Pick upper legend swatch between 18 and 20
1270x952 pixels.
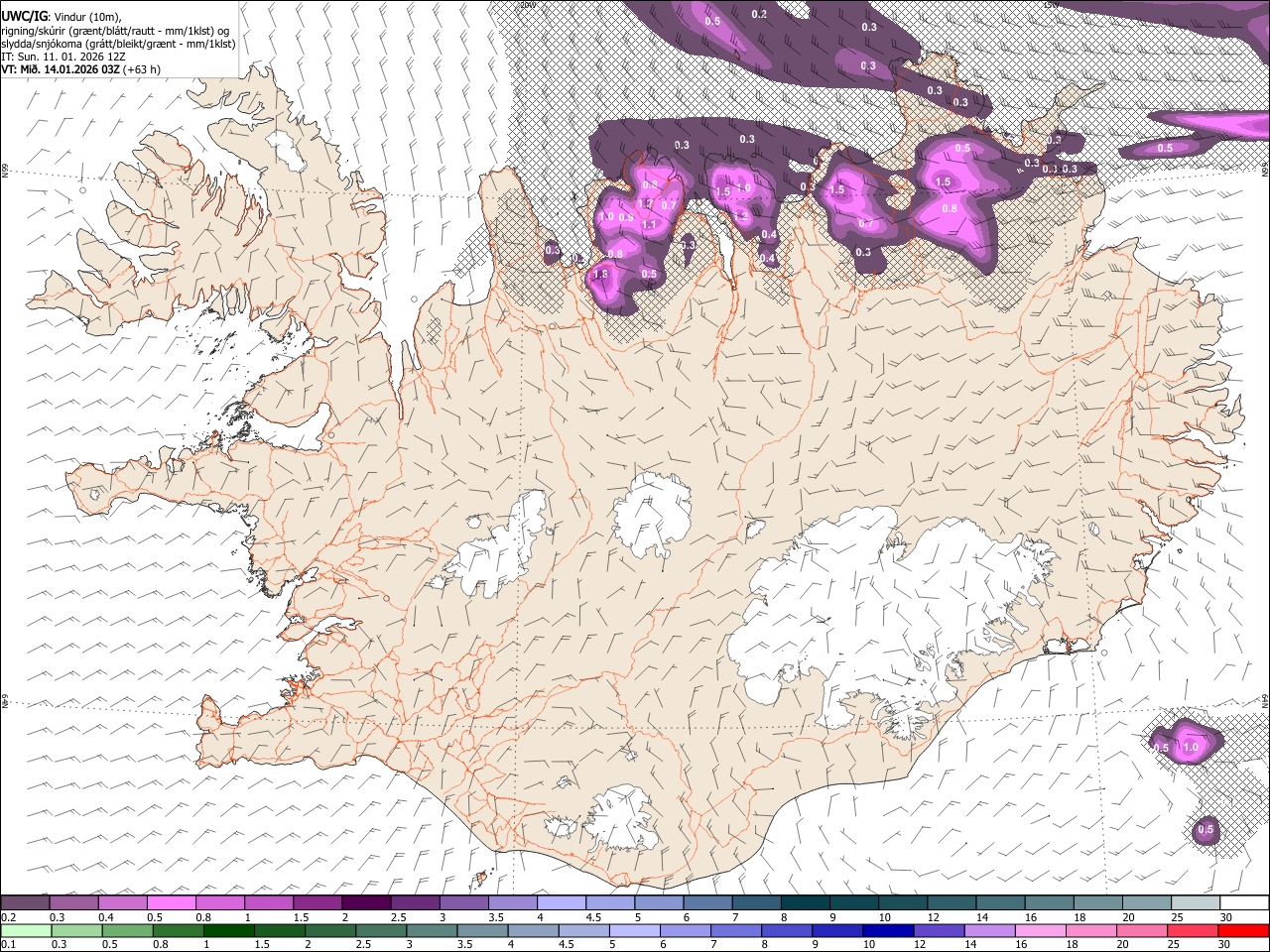click(x=1098, y=902)
